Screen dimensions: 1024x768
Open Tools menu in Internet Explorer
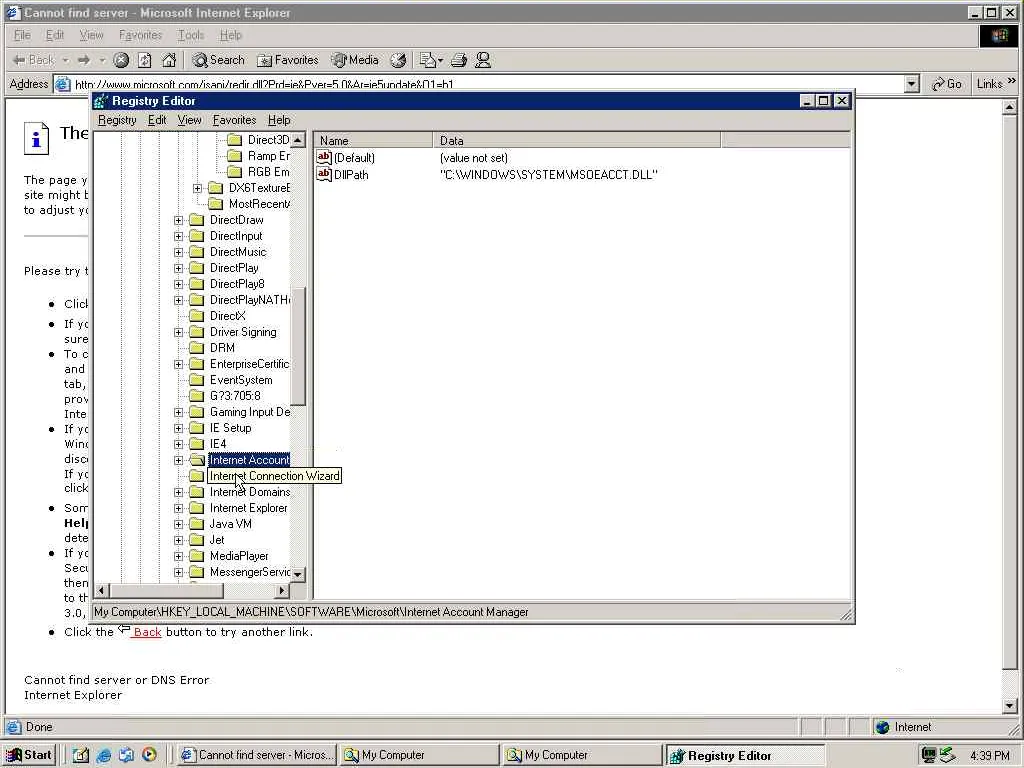click(191, 35)
